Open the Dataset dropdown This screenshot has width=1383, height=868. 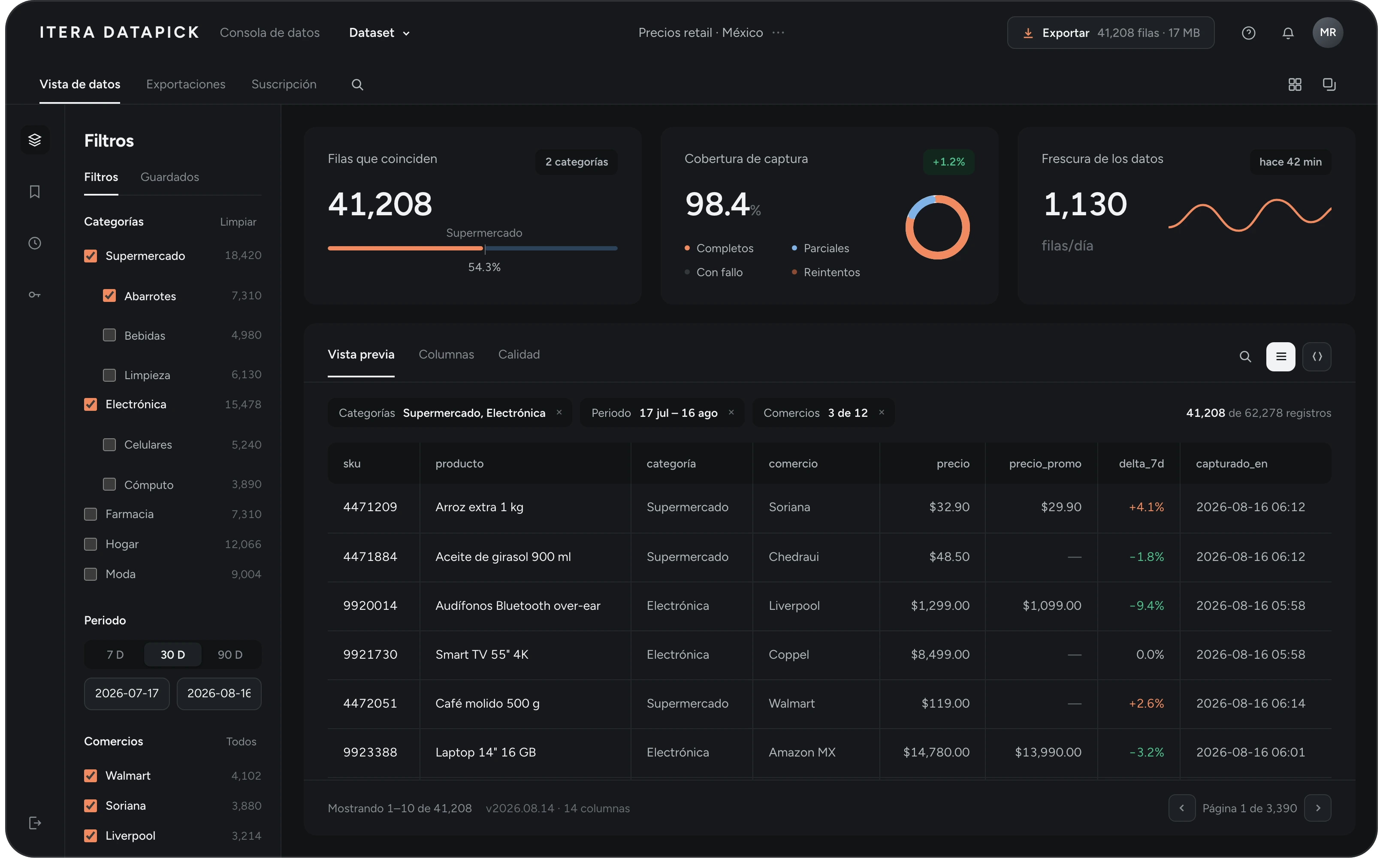379,33
